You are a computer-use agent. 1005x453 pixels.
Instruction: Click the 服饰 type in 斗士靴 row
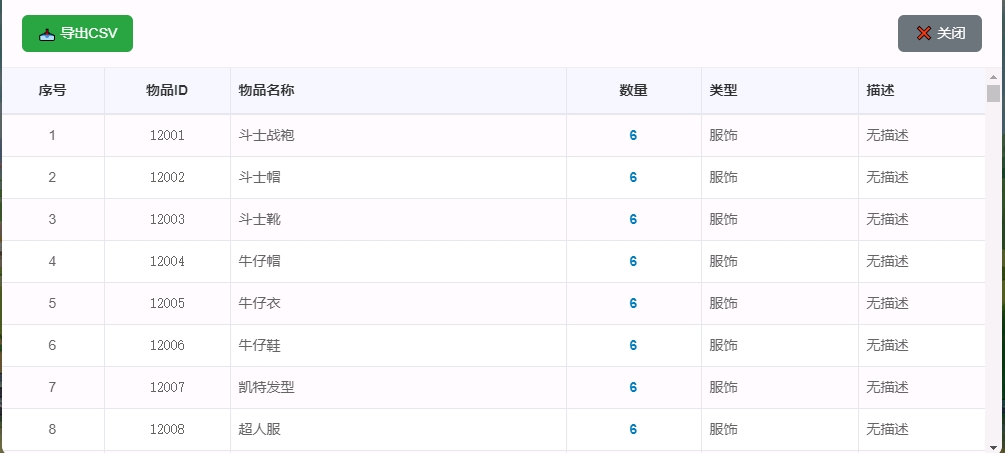pos(724,219)
